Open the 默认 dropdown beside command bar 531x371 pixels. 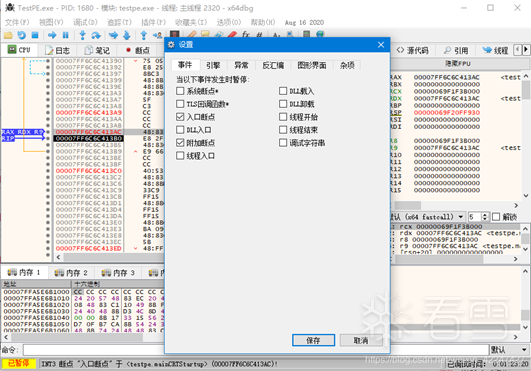pos(509,350)
